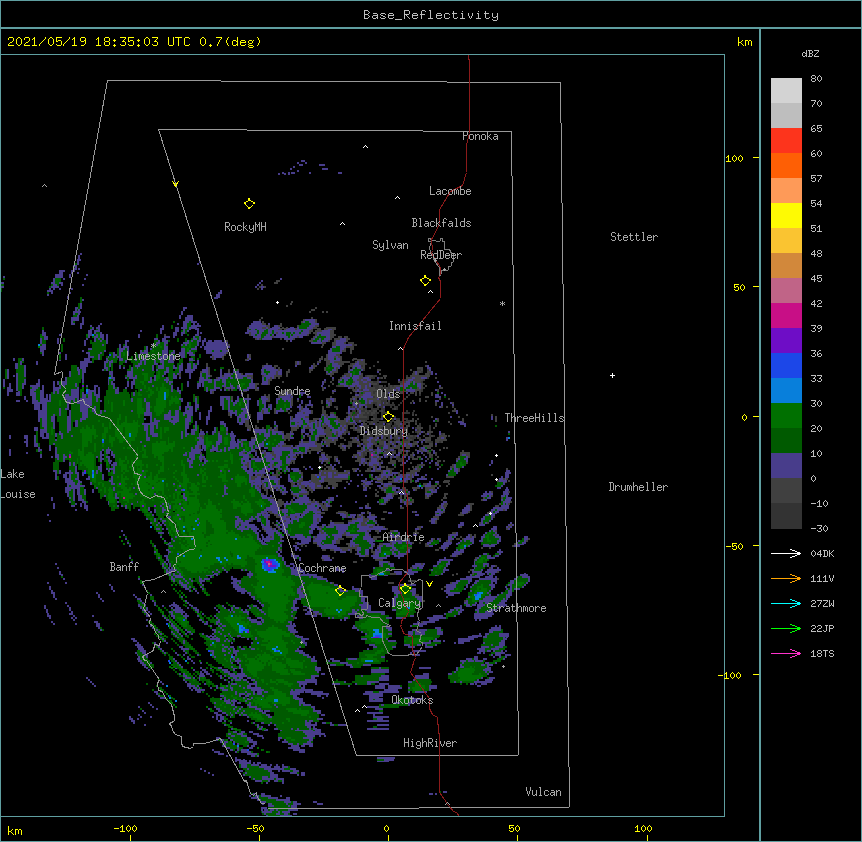Click the HighRiver label

pos(430,743)
